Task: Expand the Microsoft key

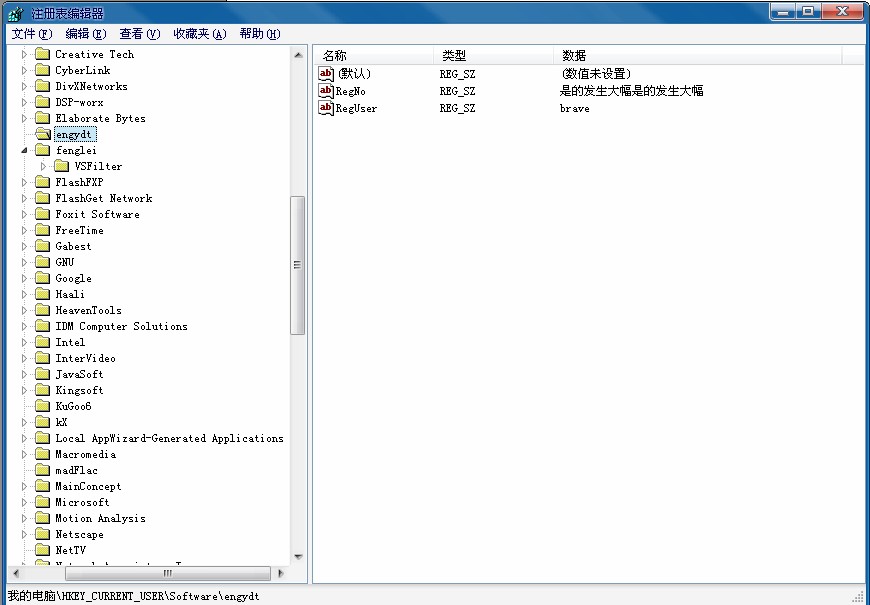Action: coord(24,502)
